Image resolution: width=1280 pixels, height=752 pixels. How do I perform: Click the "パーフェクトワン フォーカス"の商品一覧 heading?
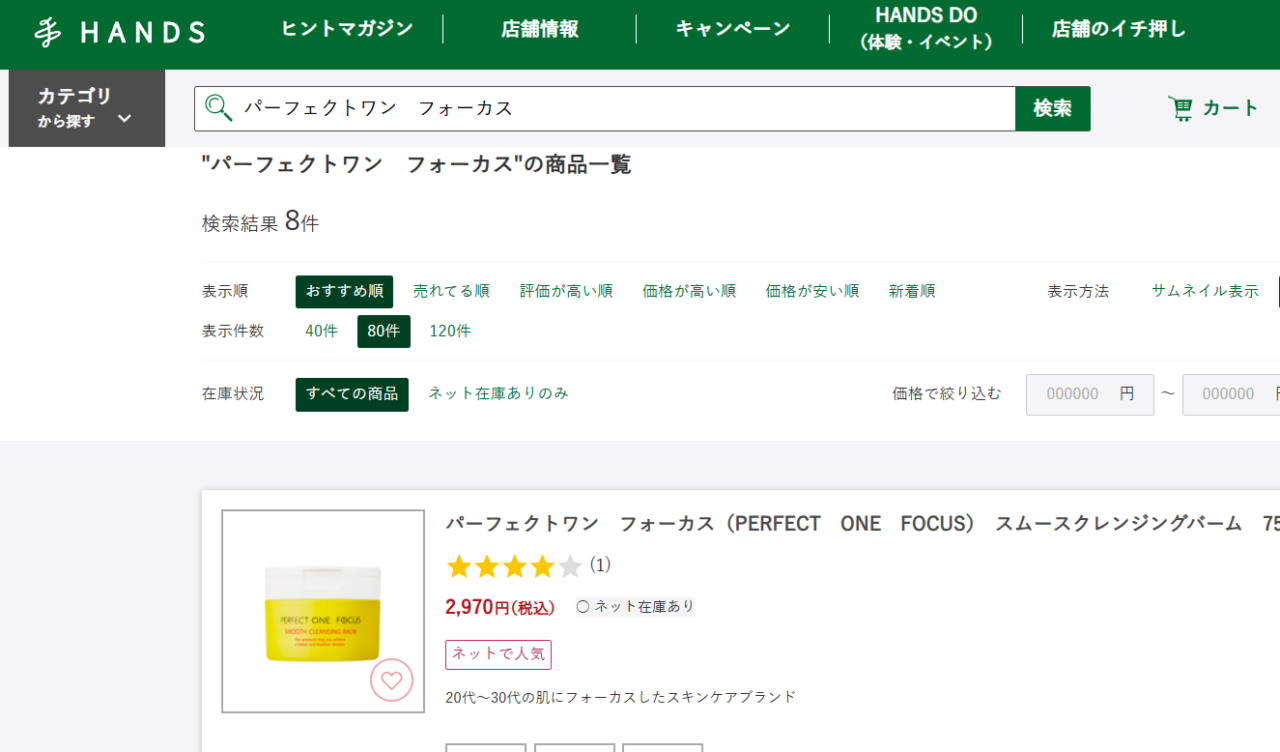pyautogui.click(x=416, y=165)
